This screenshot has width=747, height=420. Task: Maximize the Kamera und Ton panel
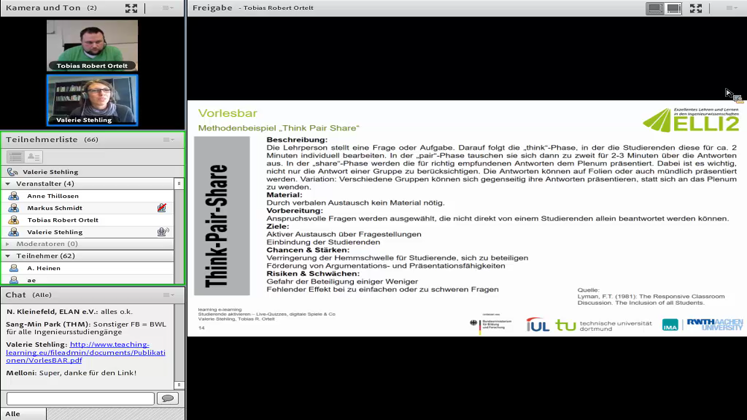coord(131,8)
